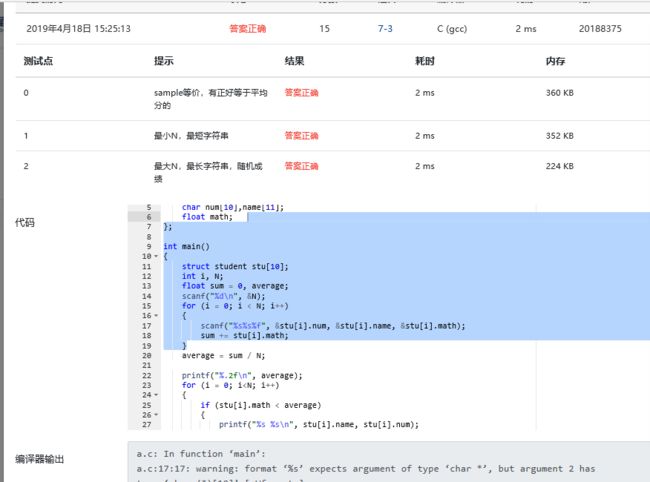Click the 224 KB memory value
Image resolution: width=650 pixels, height=482 pixels.
(560, 166)
